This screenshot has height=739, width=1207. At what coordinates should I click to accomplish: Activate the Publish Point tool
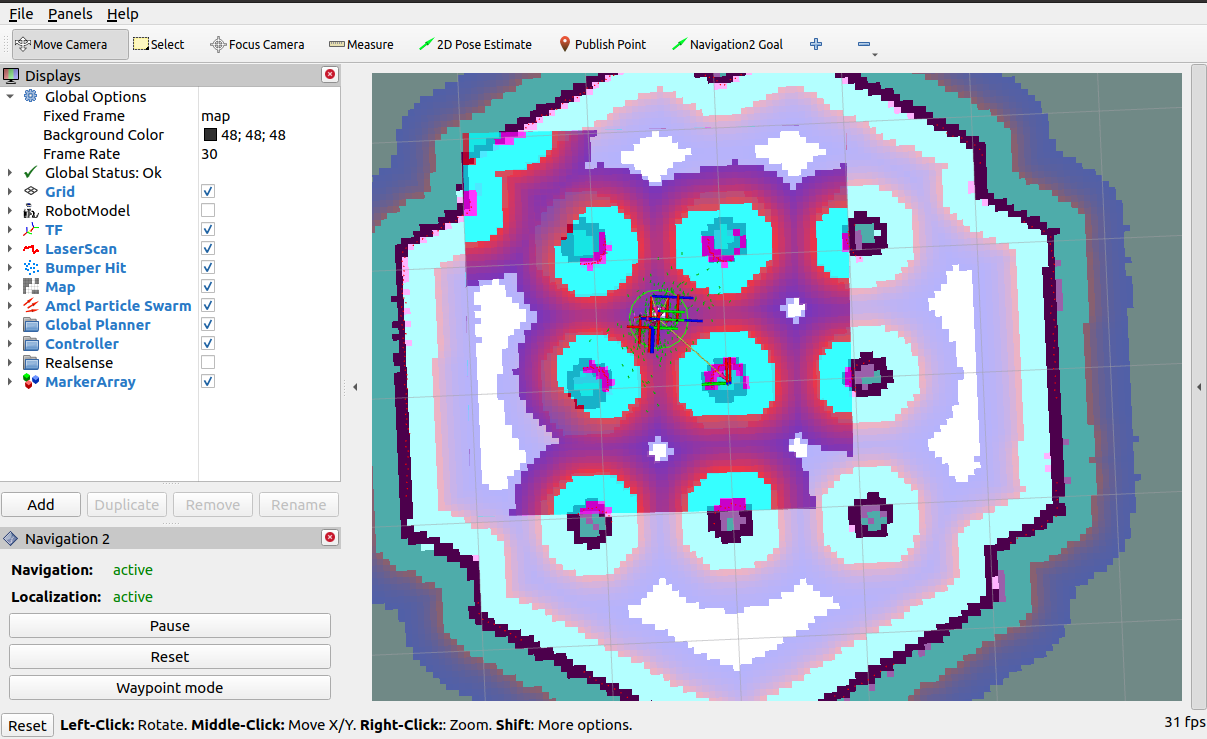(x=603, y=44)
